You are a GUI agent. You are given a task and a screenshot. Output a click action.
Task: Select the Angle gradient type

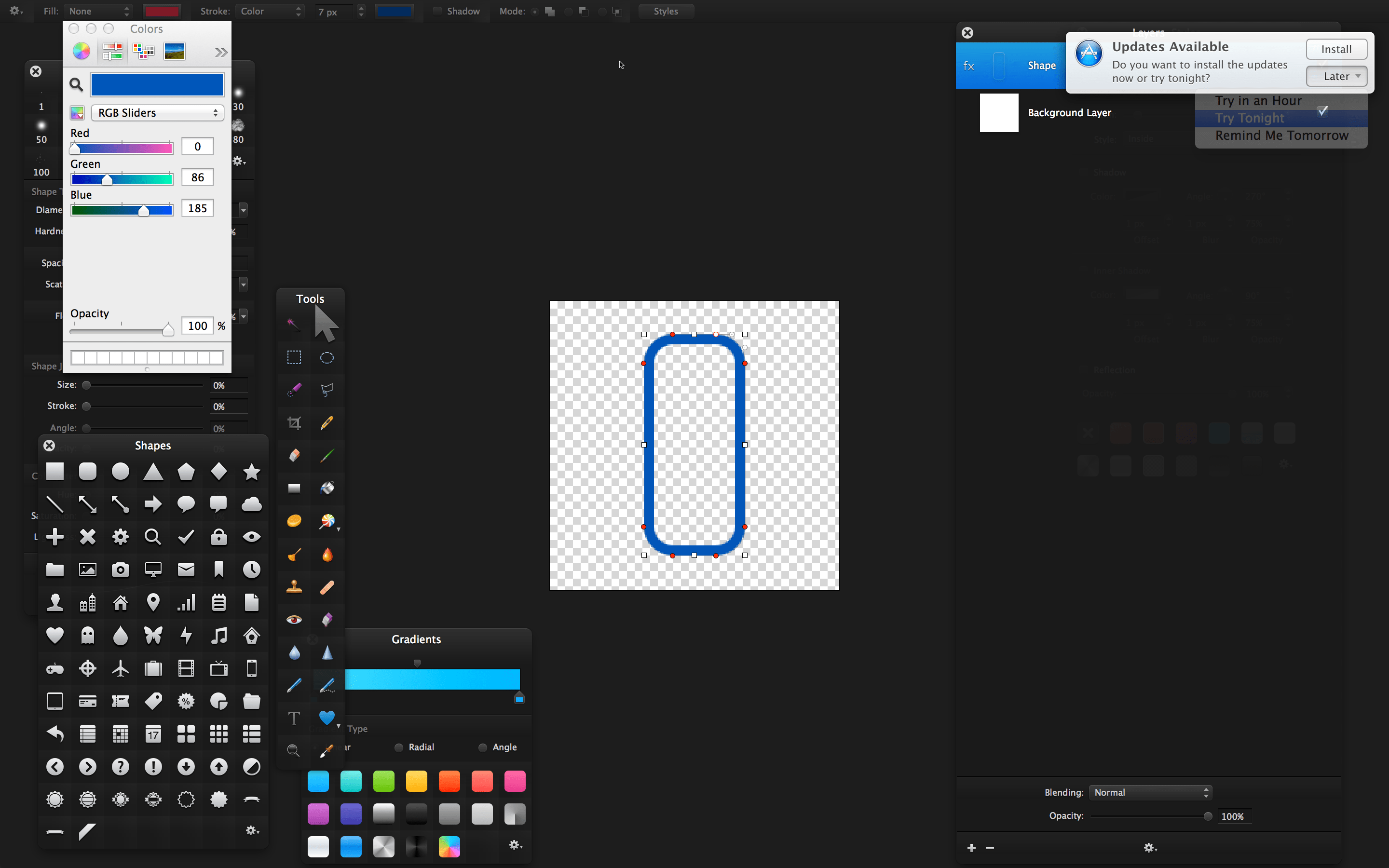[x=483, y=747]
